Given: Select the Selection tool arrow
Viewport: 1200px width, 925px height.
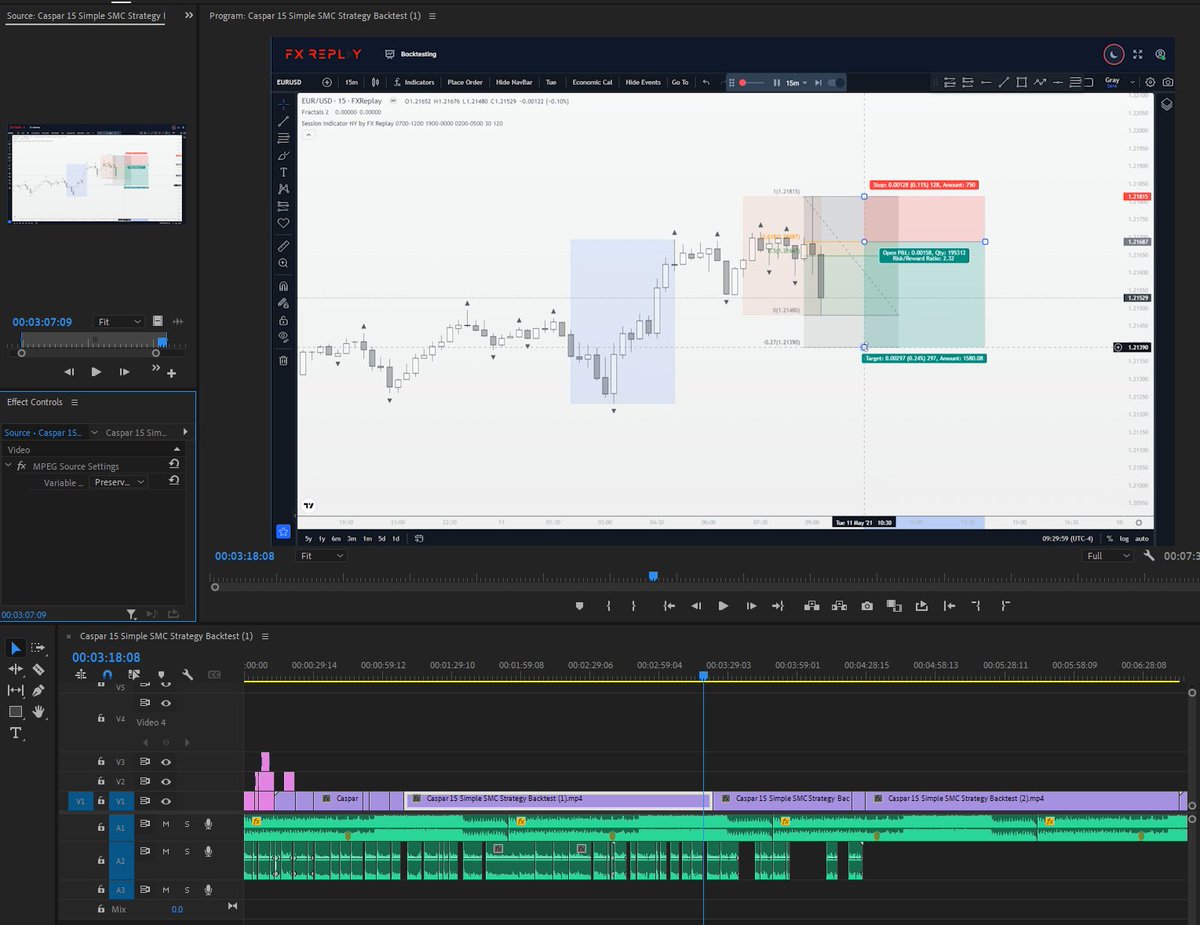Looking at the screenshot, I should click(x=15, y=648).
